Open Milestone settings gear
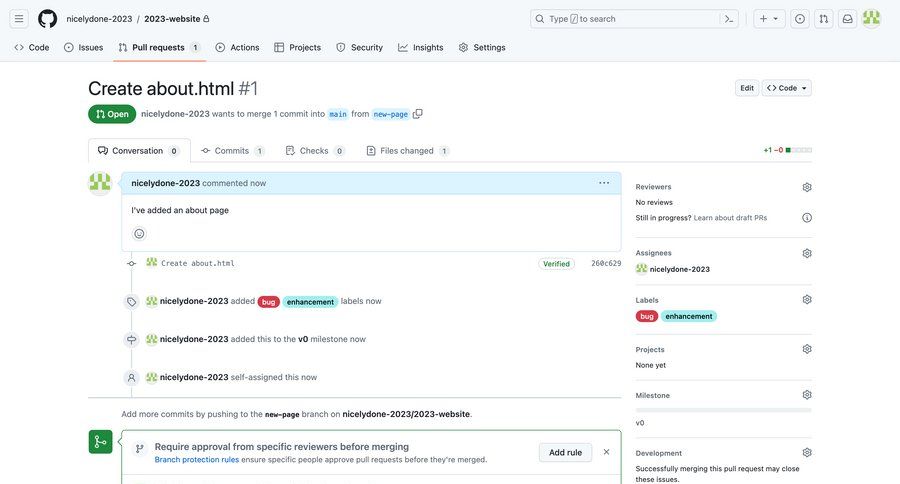Viewport: 900px width, 484px height. (807, 395)
